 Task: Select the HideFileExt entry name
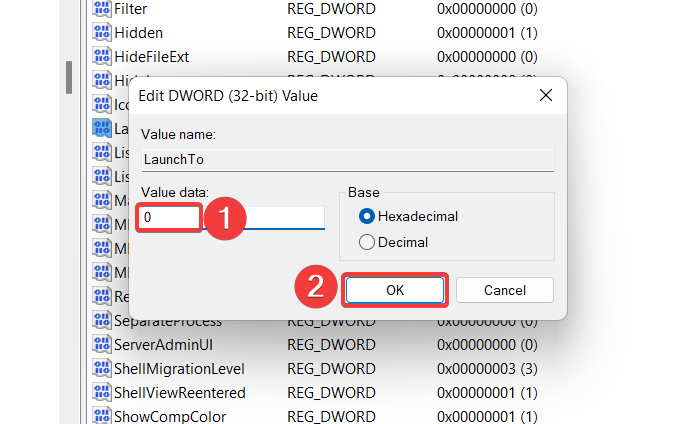point(152,56)
